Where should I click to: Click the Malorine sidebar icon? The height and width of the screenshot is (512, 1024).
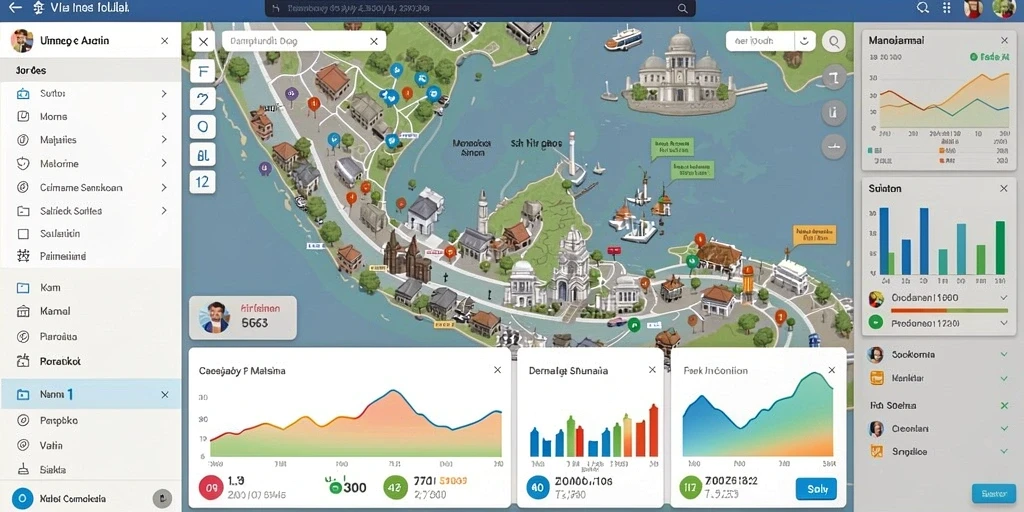coord(23,163)
